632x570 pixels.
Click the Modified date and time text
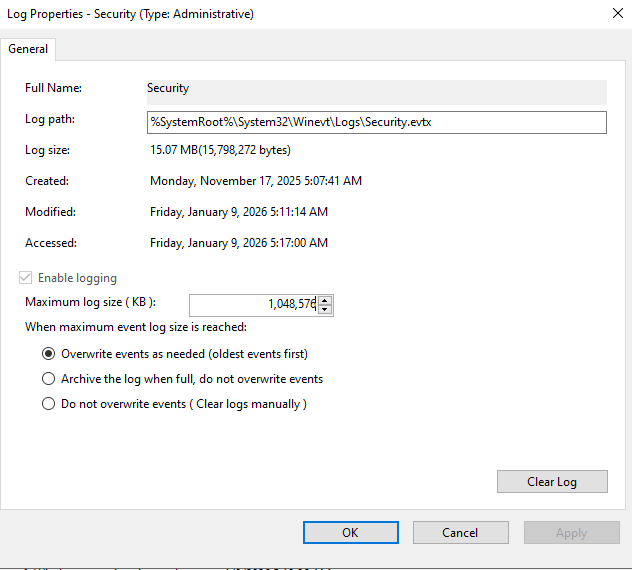point(238,212)
